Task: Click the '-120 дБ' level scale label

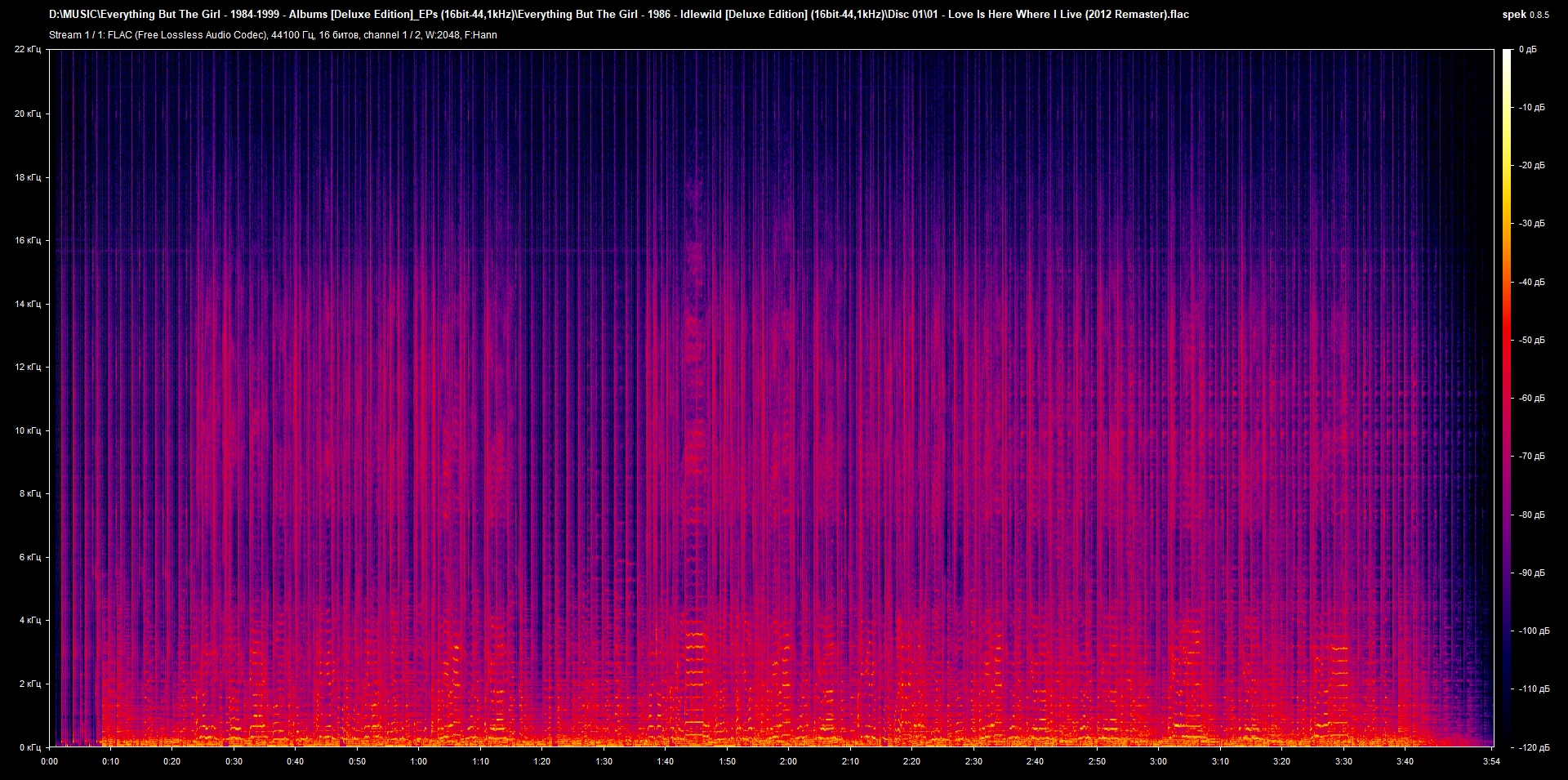Action: pyautogui.click(x=1534, y=747)
